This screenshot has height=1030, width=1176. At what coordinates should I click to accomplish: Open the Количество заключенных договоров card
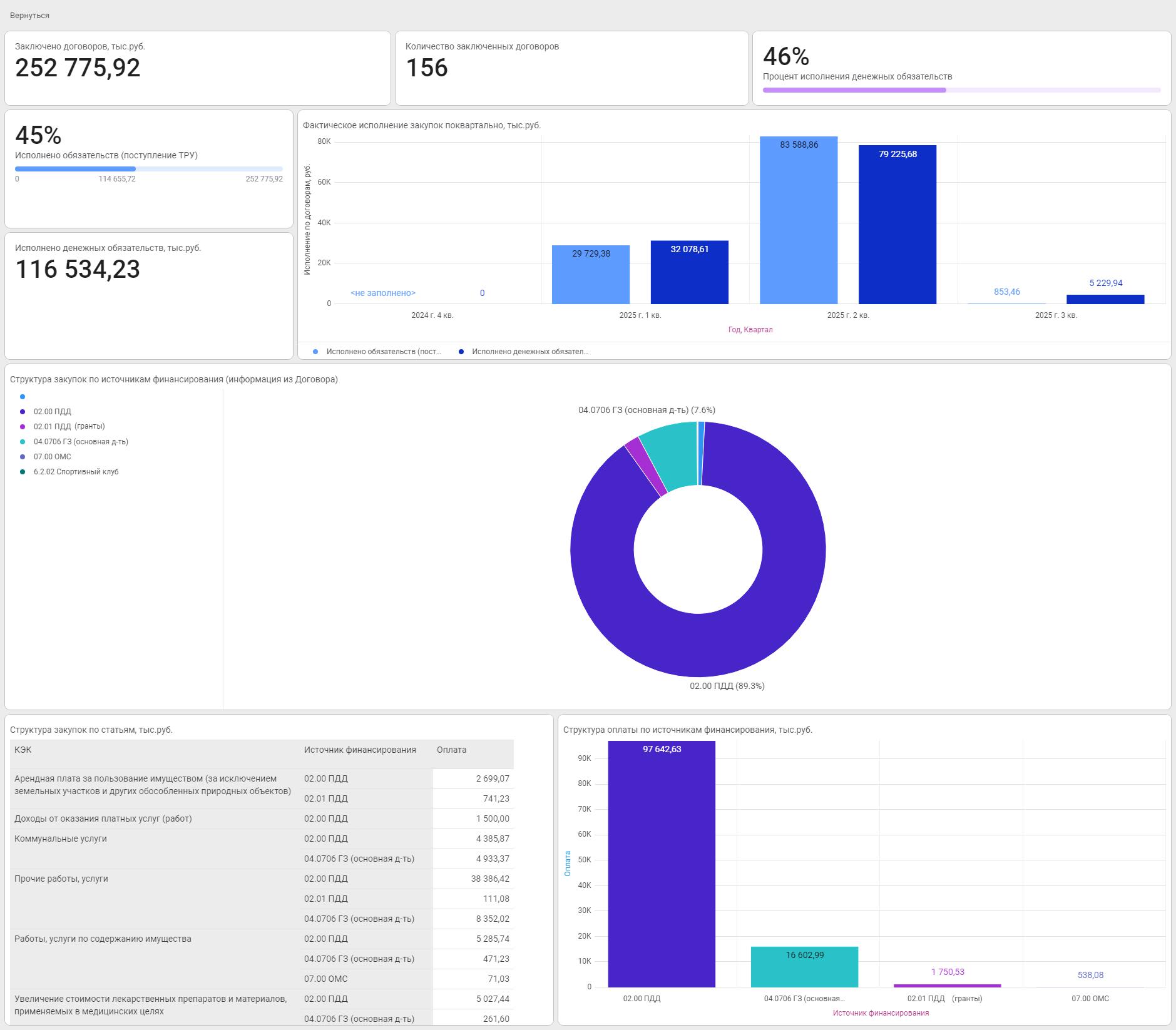[571, 68]
